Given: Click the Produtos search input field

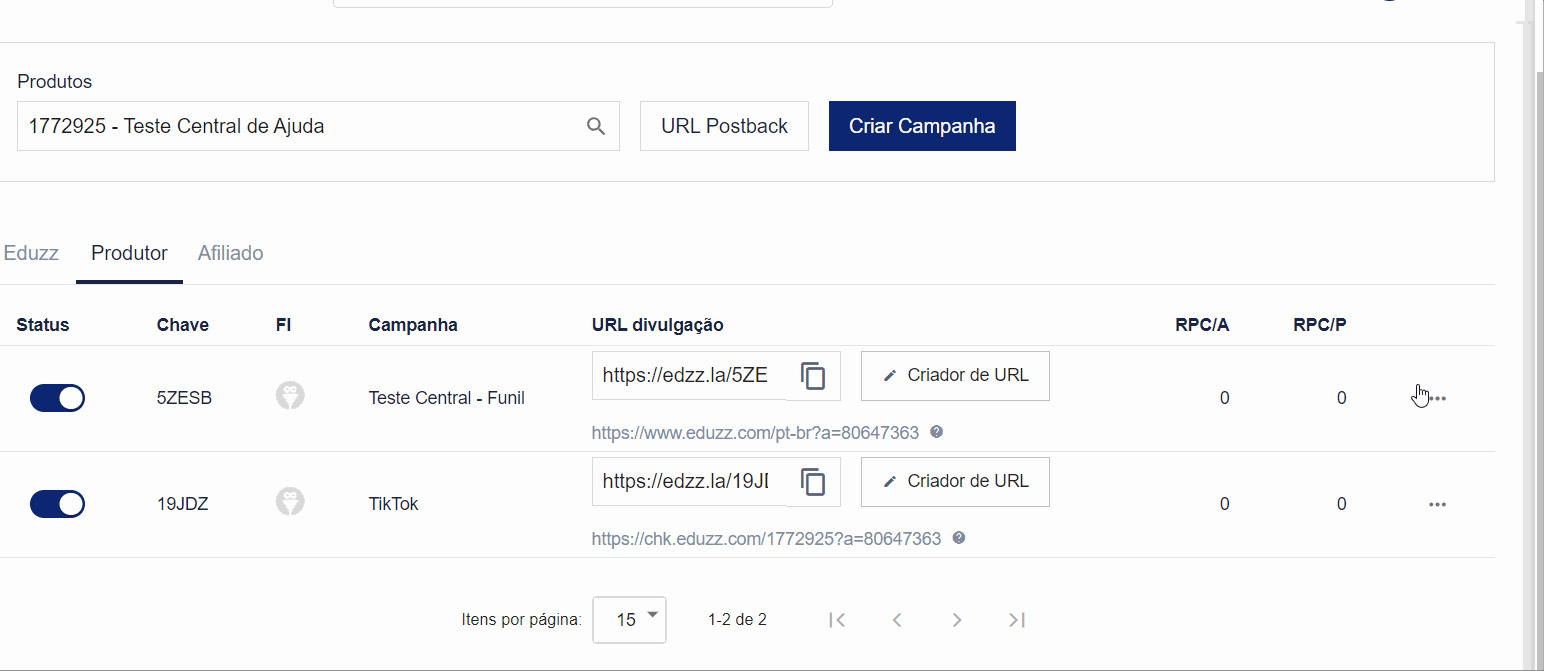Looking at the screenshot, I should [300, 126].
